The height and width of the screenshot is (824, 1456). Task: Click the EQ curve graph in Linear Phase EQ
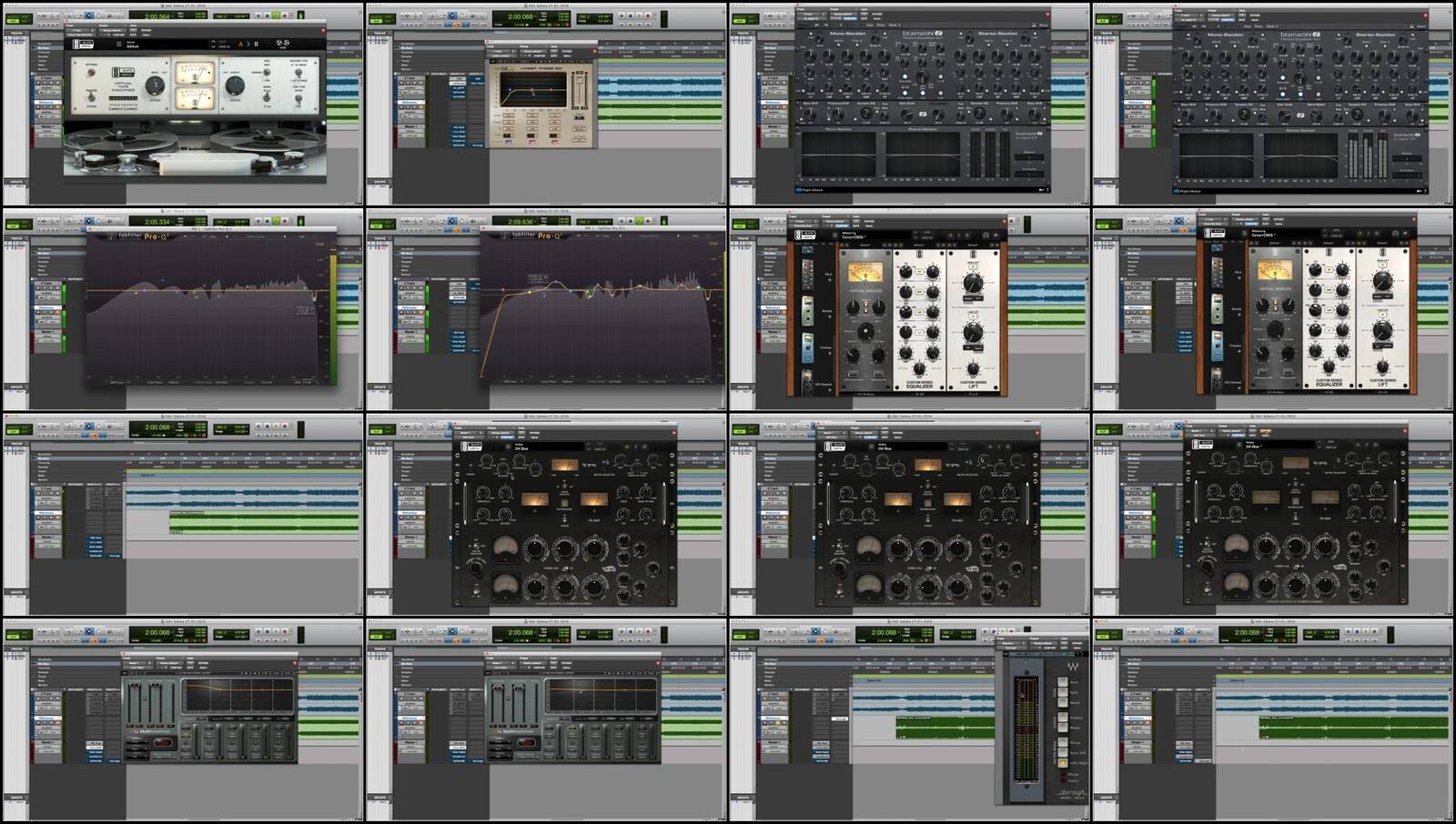coord(533,90)
